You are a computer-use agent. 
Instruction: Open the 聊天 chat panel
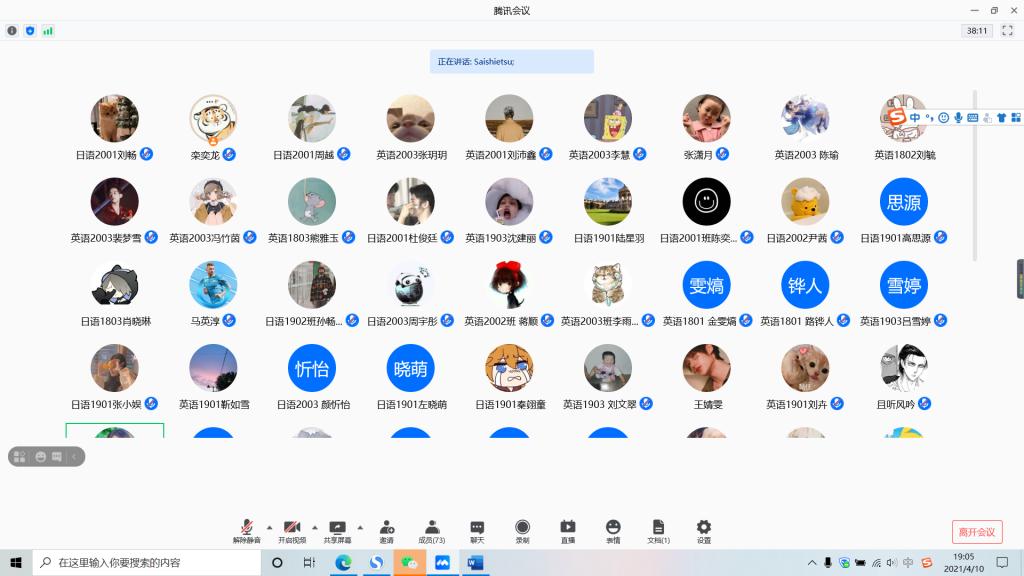pos(477,531)
